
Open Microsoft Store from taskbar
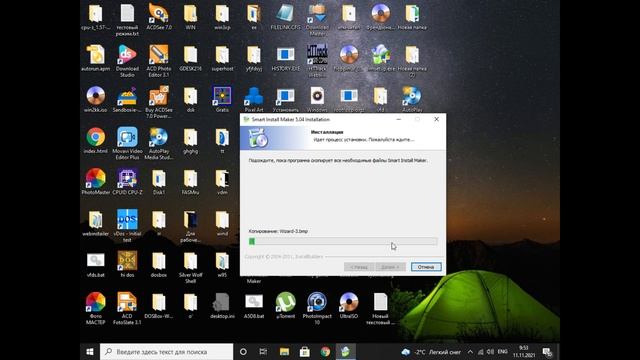304,351
